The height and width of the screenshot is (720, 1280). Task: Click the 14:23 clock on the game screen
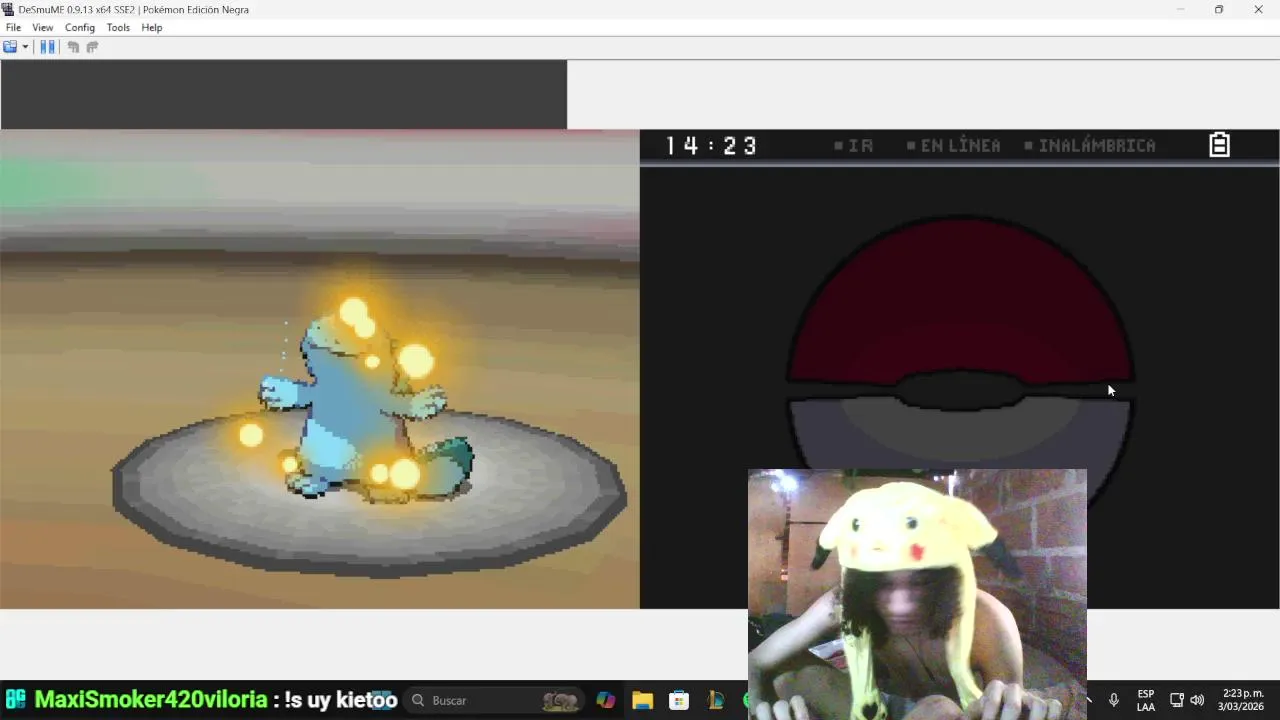(x=711, y=146)
